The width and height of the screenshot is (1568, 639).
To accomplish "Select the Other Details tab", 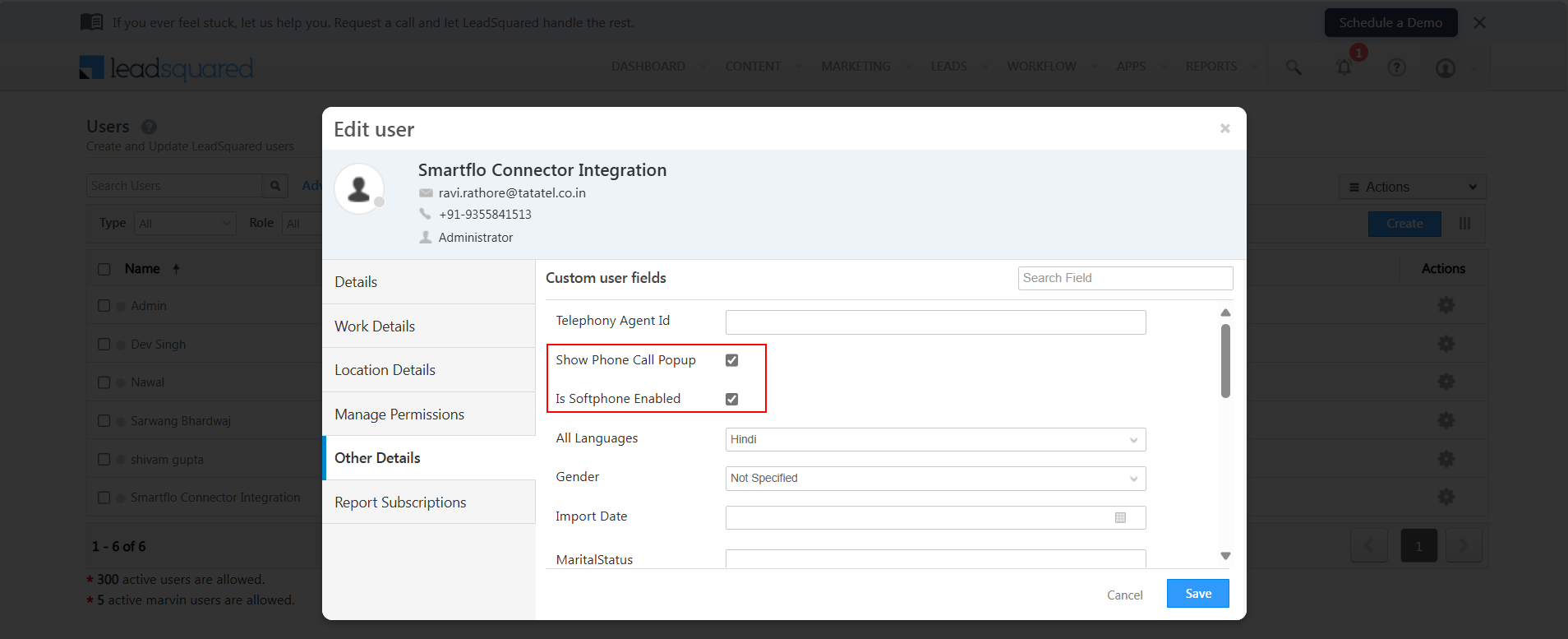I will [428, 458].
